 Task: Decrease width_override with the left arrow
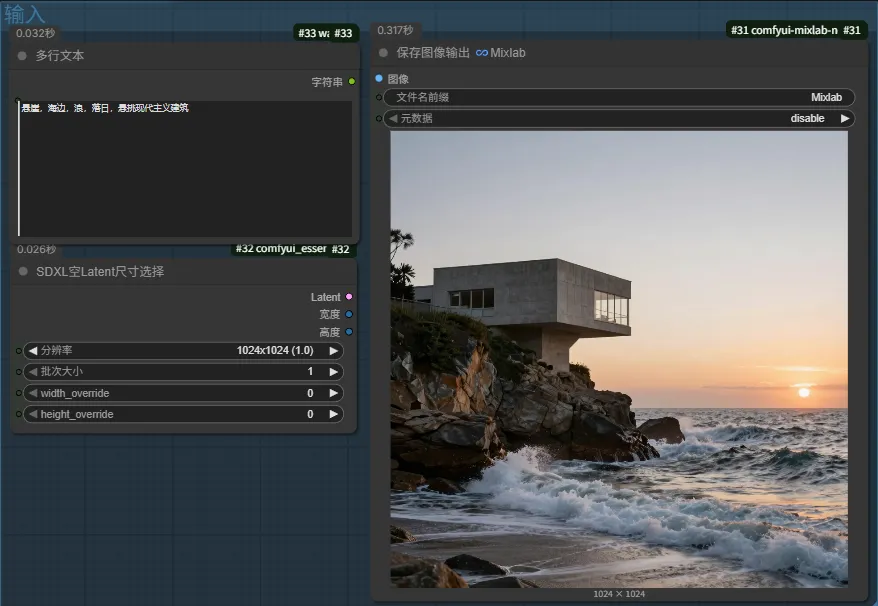(33, 393)
